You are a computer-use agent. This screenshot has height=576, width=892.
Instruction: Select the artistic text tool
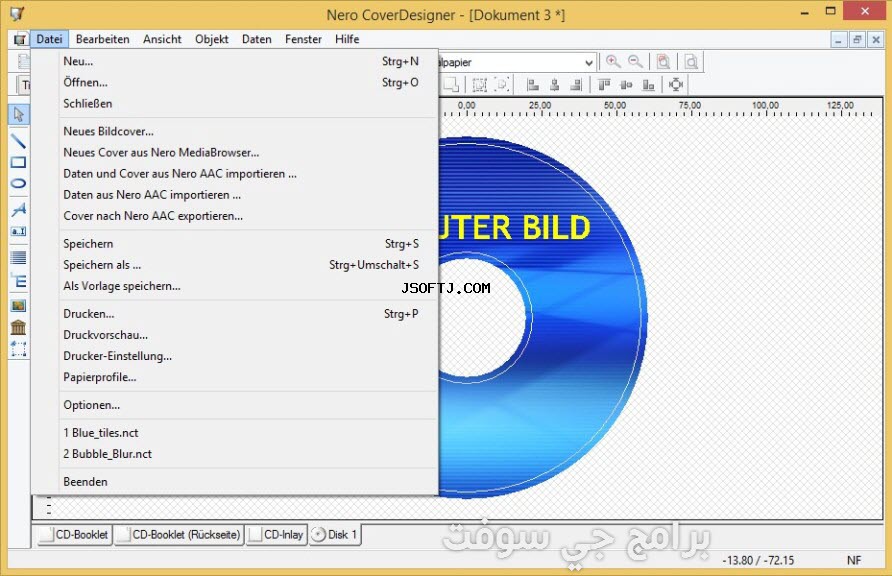18,209
